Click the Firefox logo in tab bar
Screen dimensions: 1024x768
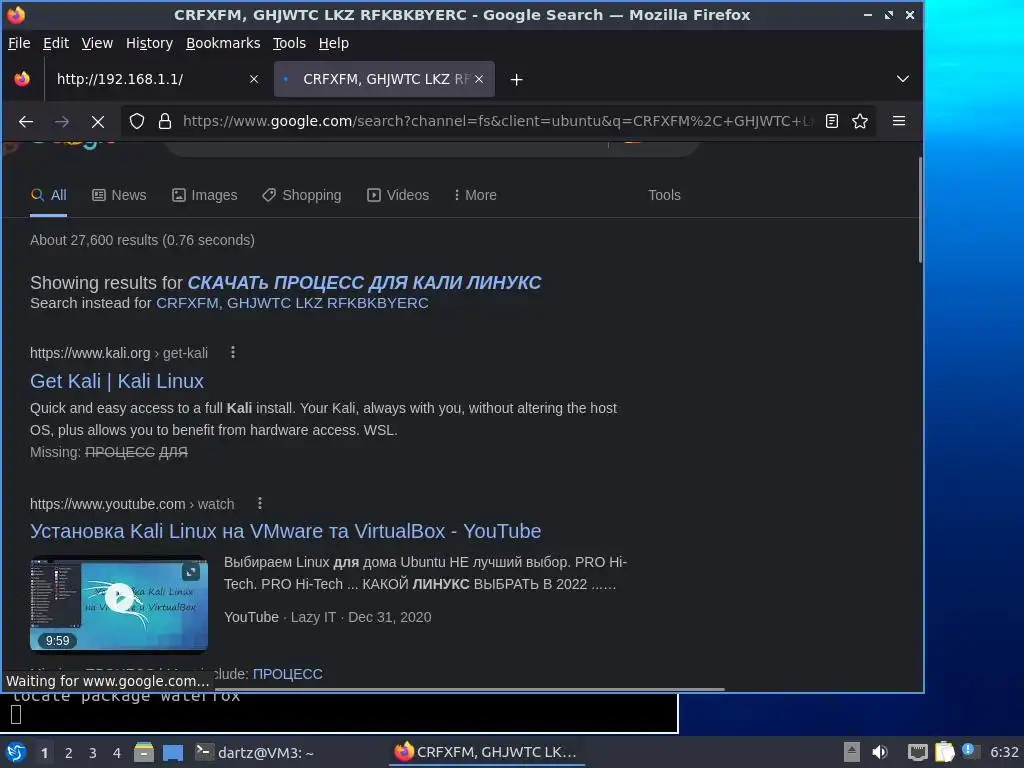(22, 79)
